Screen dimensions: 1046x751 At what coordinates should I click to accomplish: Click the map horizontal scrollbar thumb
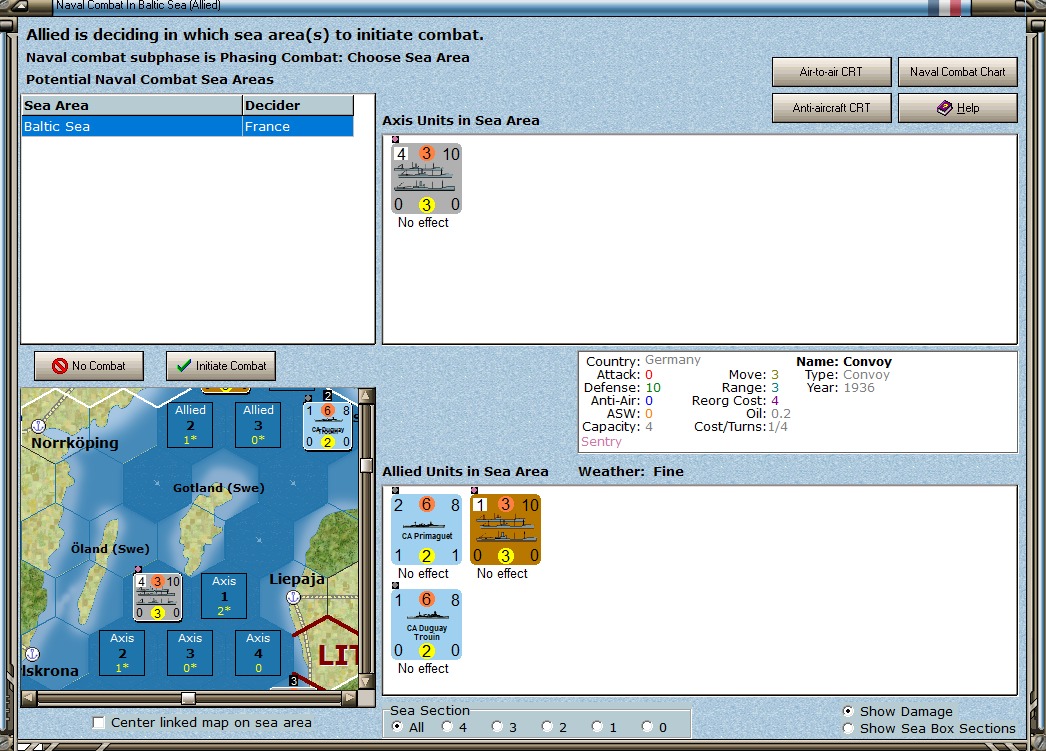188,698
